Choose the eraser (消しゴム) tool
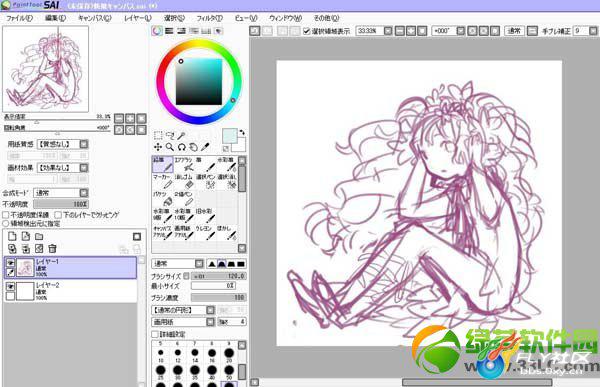Image resolution: width=600 pixels, height=387 pixels. [x=184, y=181]
